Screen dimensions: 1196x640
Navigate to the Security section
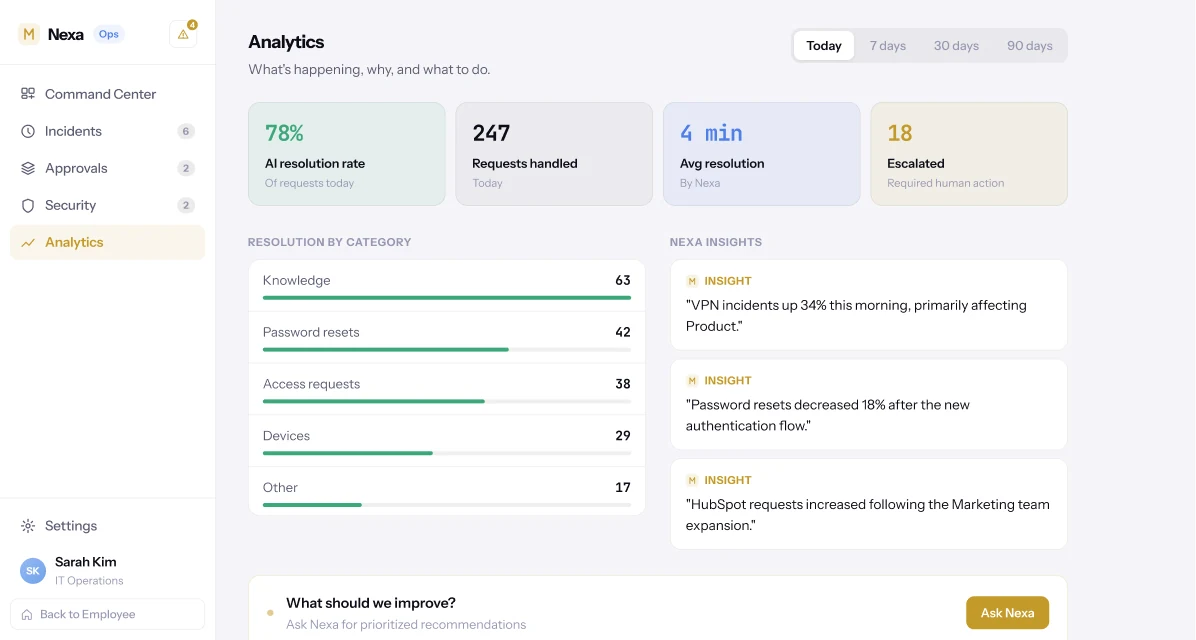108,205
